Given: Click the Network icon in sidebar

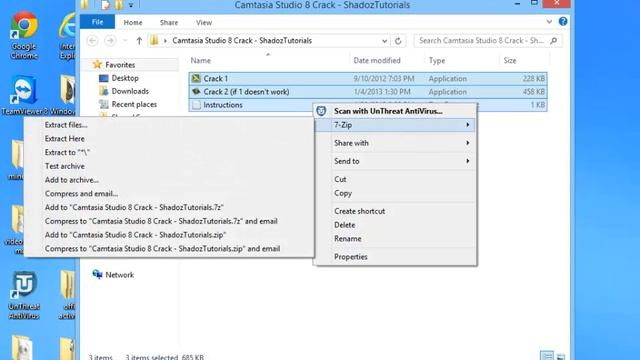Looking at the screenshot, I should tap(97, 274).
